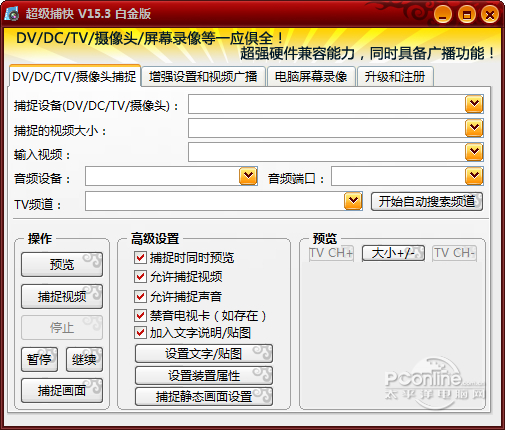Go to the 升级和注册 tab
505x430 pixels.
(395, 76)
